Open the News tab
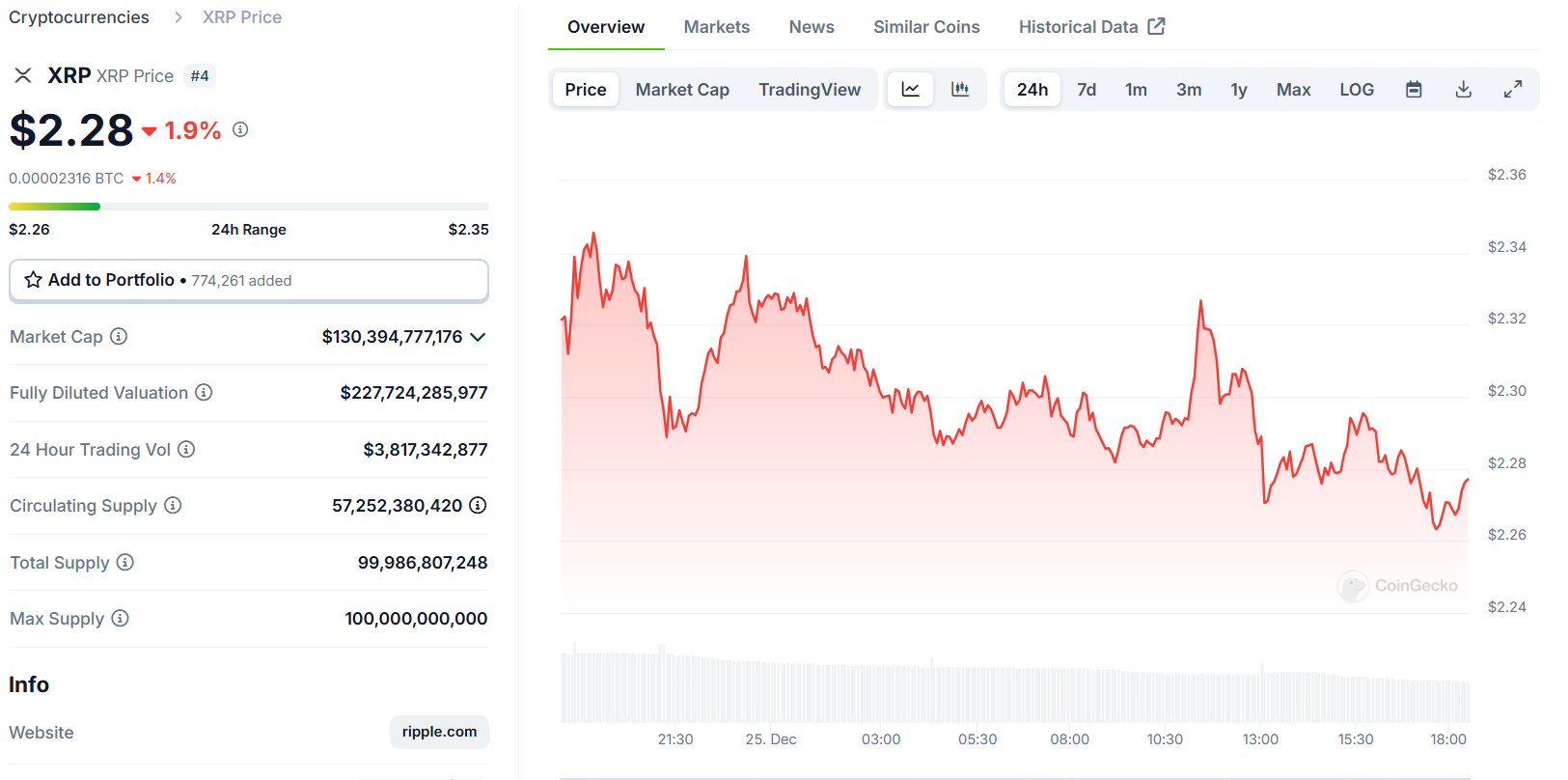Viewport: 1568px width, 780px height. tap(812, 27)
